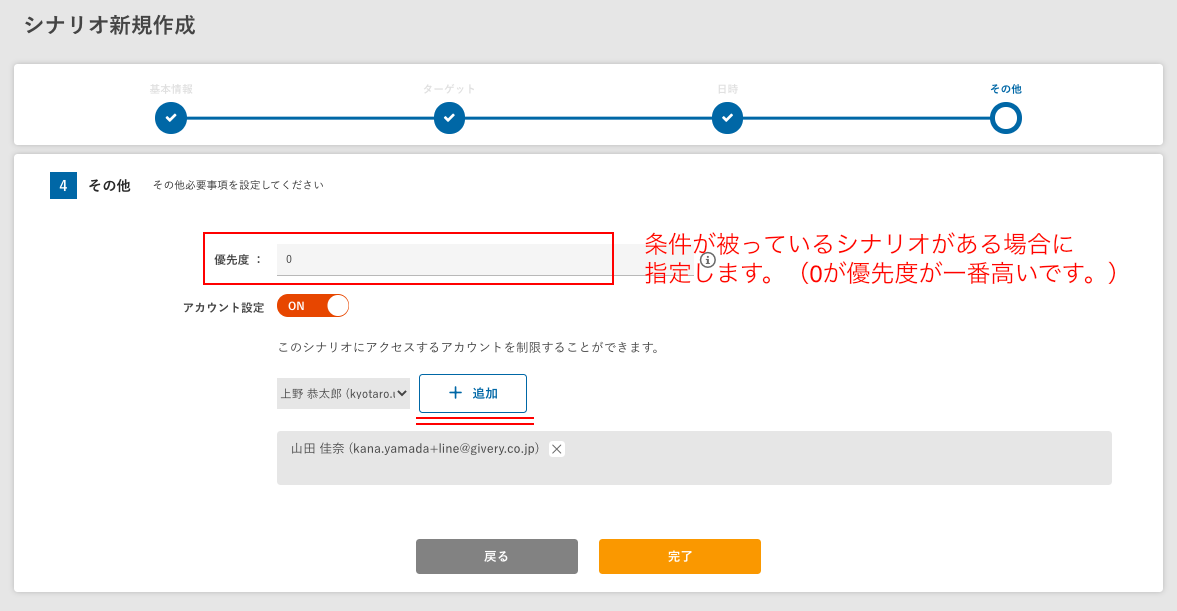
Task: Click the 山田 佳奈 account entry text
Action: pyautogui.click(x=415, y=449)
